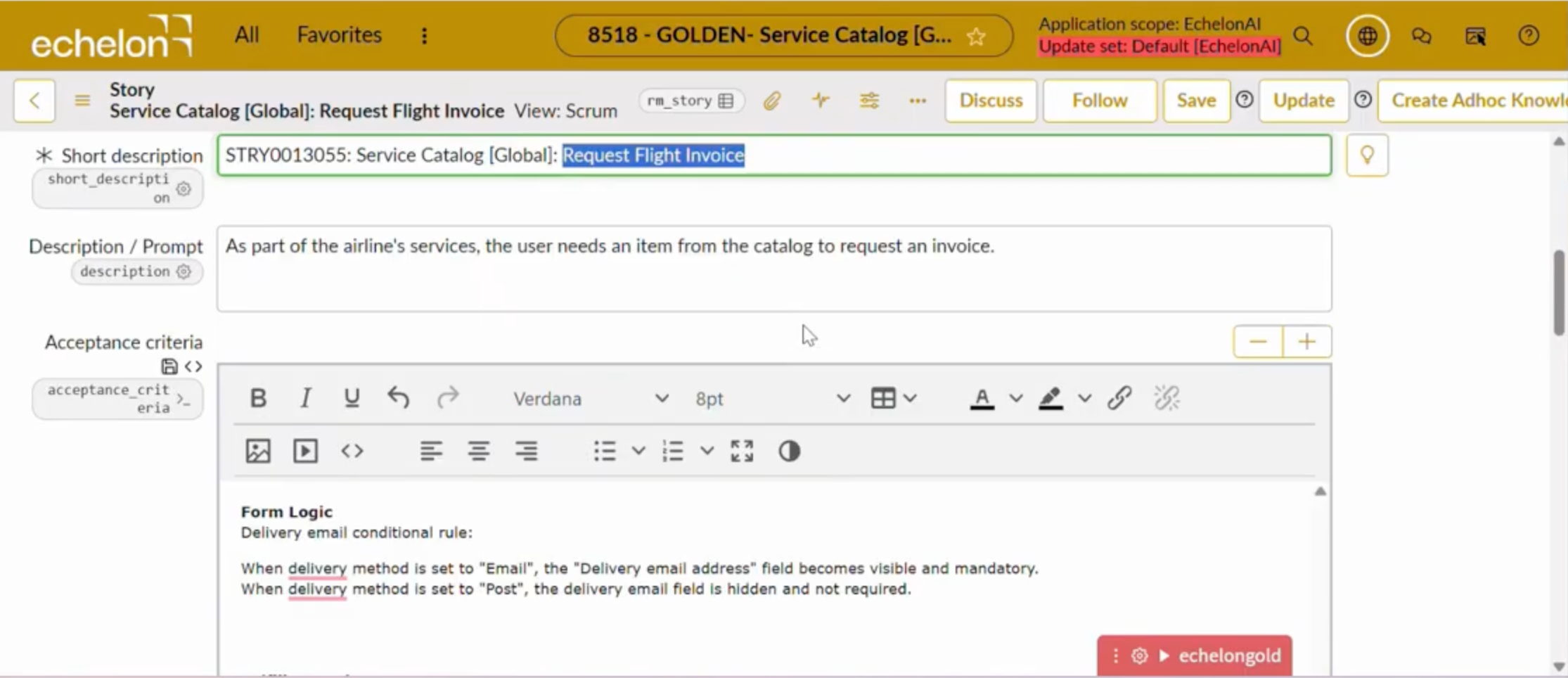This screenshot has width=1568, height=678.
Task: Toggle the high contrast circle icon
Action: tap(789, 451)
